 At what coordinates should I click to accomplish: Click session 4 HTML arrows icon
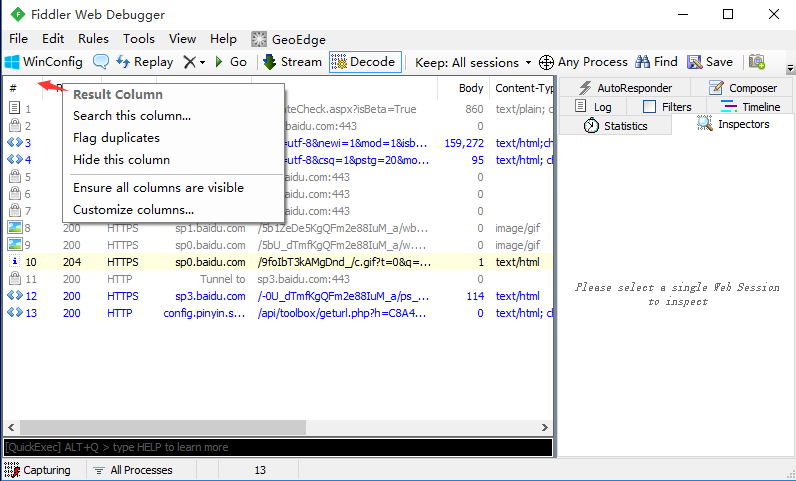click(15, 159)
